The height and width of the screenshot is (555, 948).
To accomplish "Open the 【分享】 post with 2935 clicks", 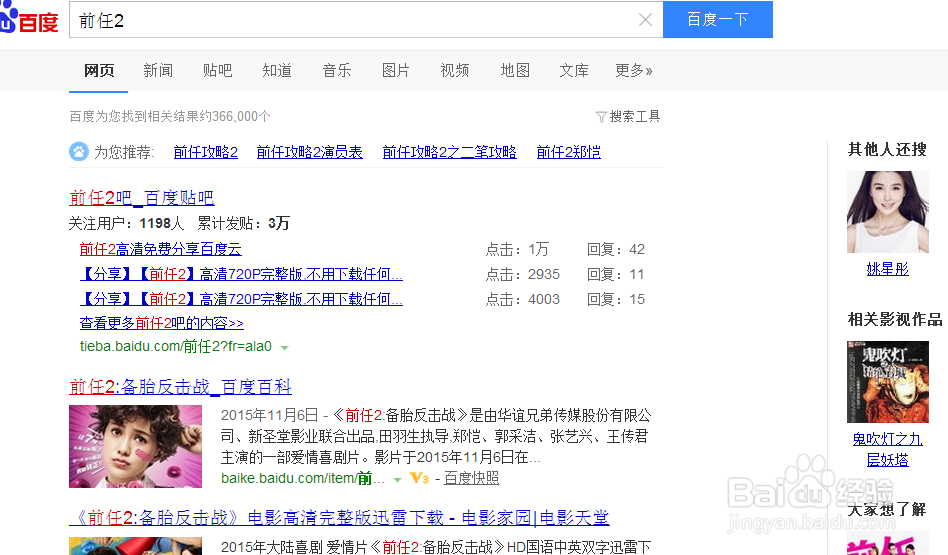I will coord(241,274).
